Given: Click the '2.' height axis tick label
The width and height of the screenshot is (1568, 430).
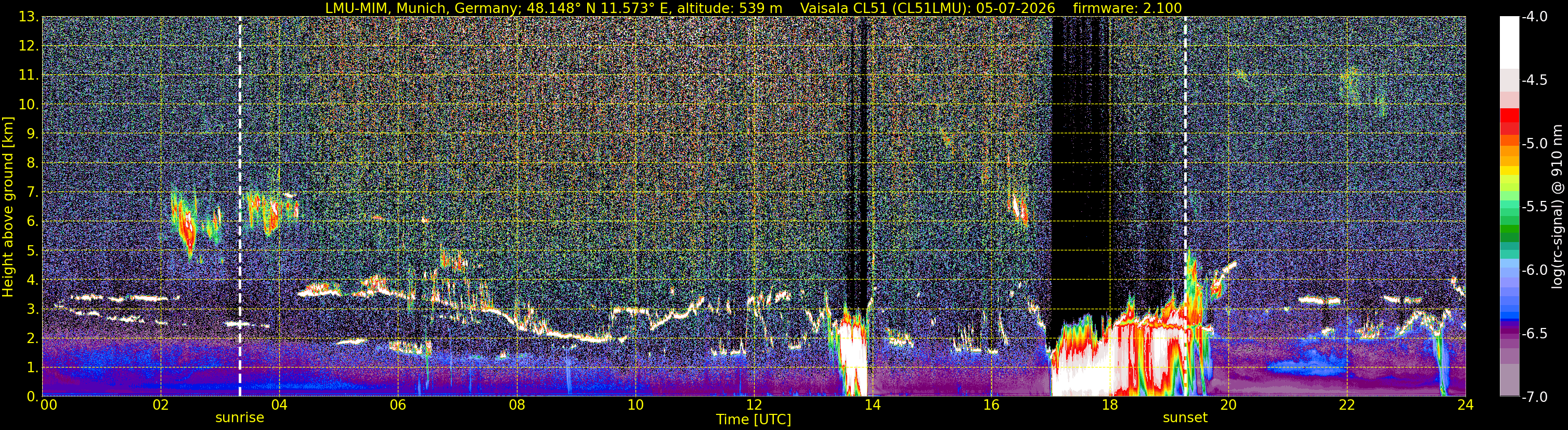Looking at the screenshot, I should coord(33,338).
